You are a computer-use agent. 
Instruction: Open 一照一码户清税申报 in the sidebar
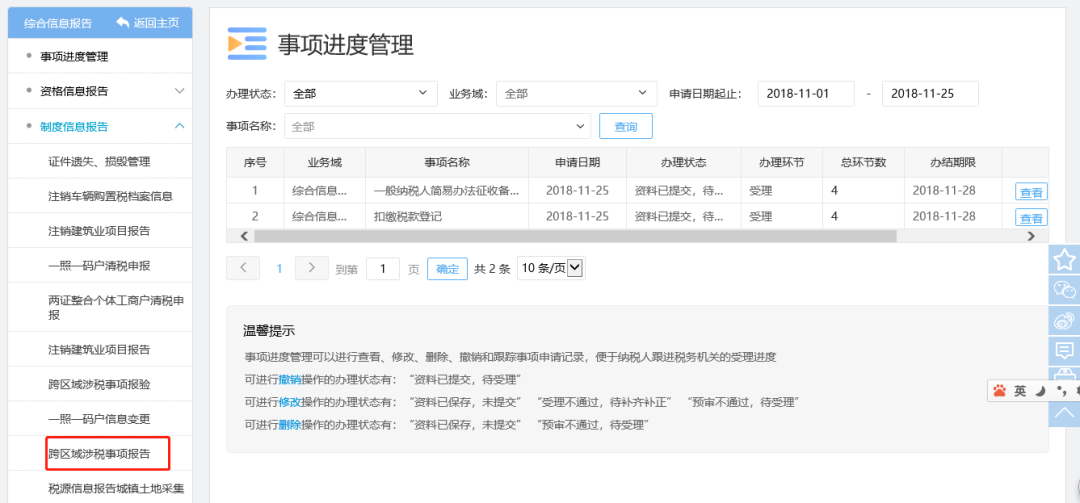(100, 265)
